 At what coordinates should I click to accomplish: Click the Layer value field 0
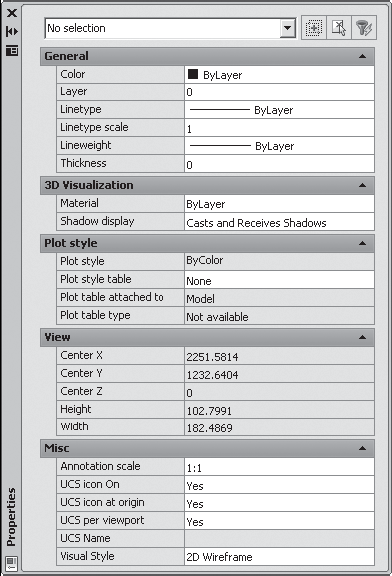pyautogui.click(x=279, y=92)
